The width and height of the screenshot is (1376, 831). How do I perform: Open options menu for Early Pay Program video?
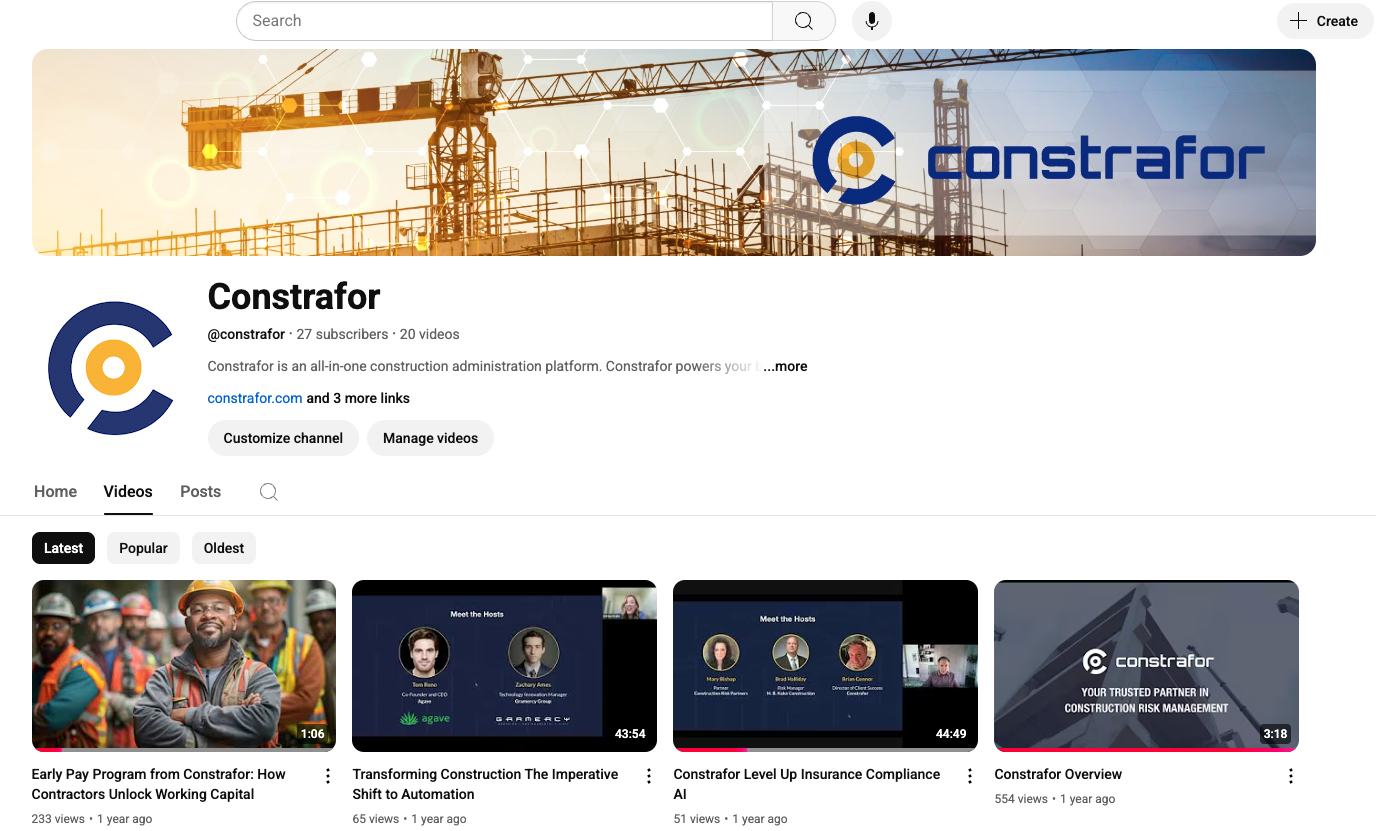click(x=328, y=776)
